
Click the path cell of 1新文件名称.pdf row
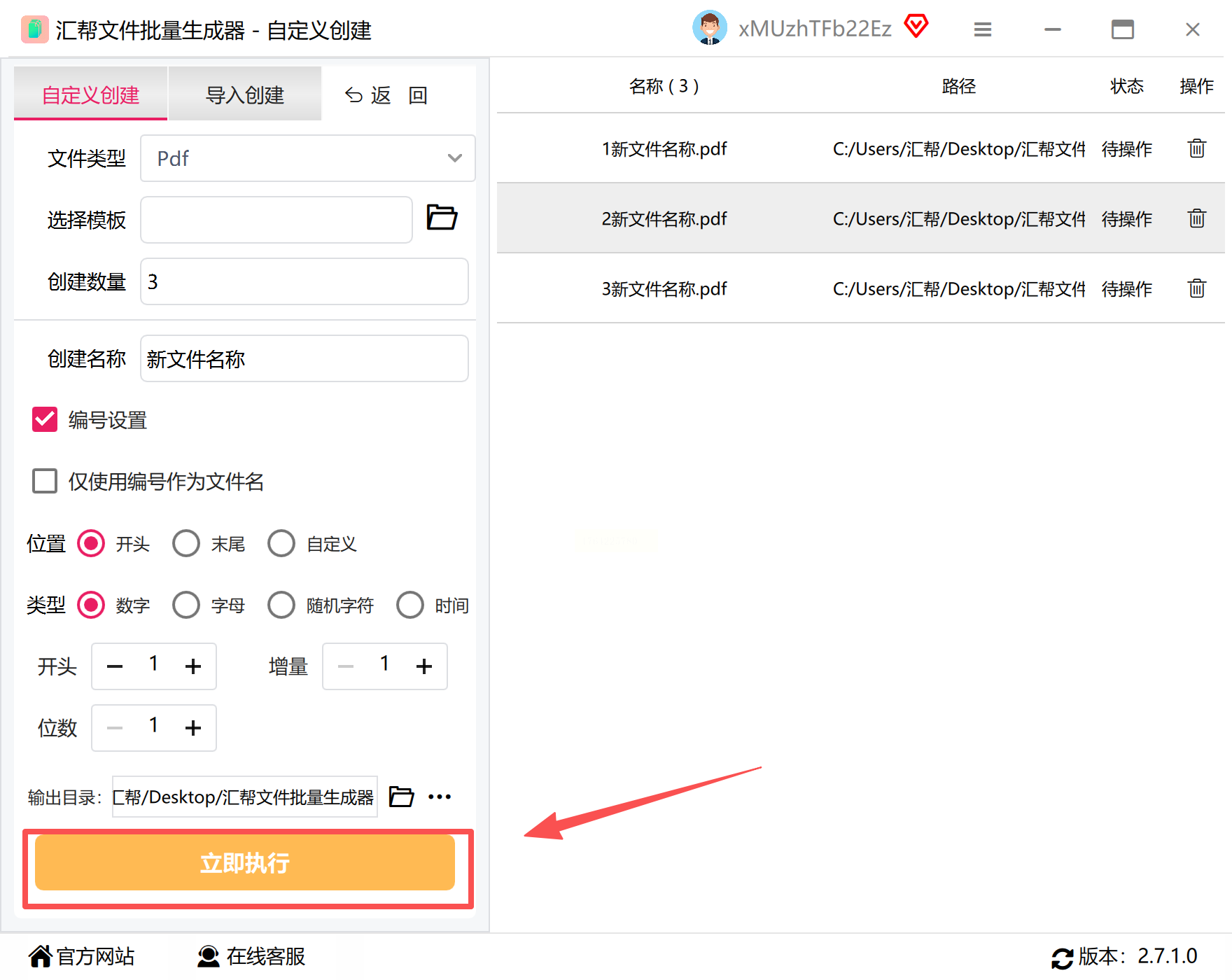click(x=959, y=149)
